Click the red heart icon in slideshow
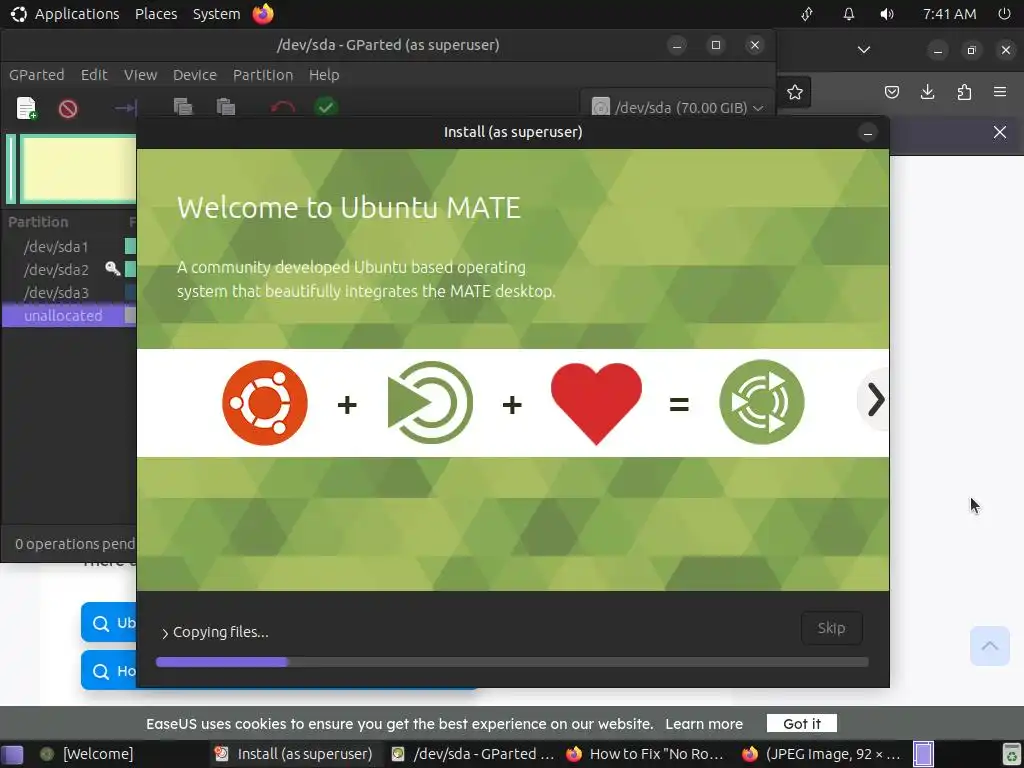 pos(596,404)
